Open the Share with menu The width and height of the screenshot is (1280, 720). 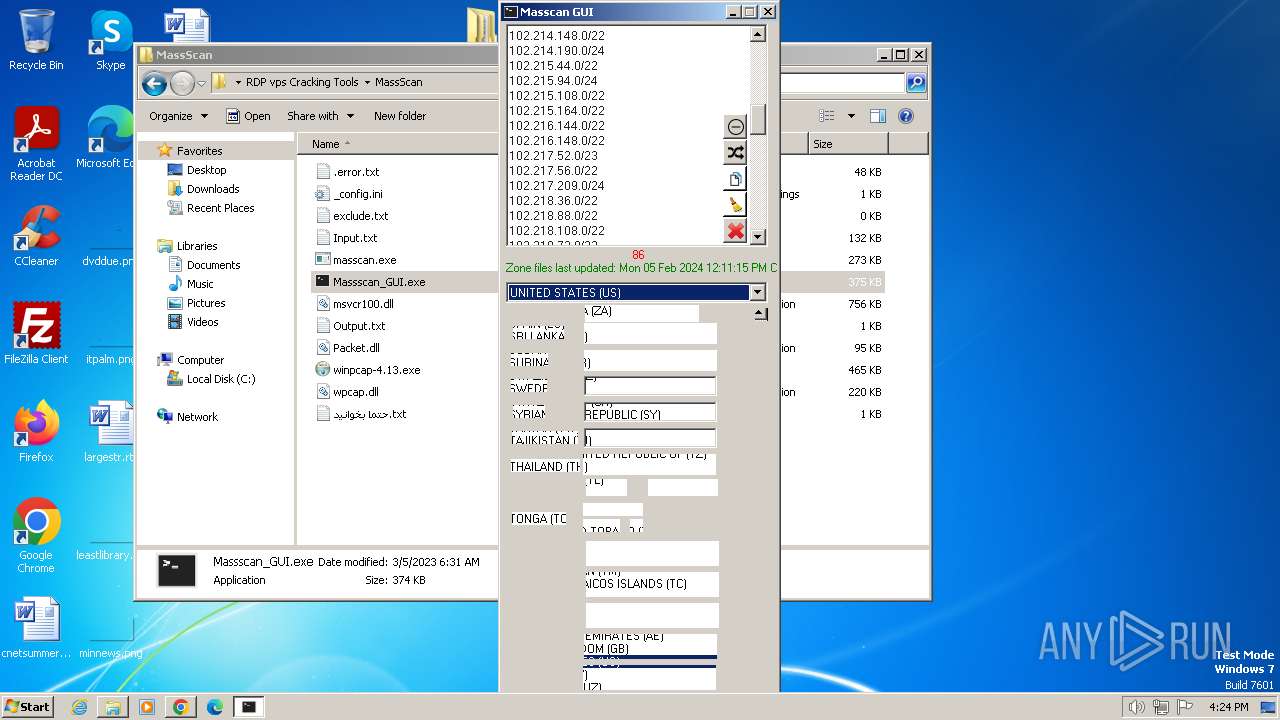(x=320, y=116)
